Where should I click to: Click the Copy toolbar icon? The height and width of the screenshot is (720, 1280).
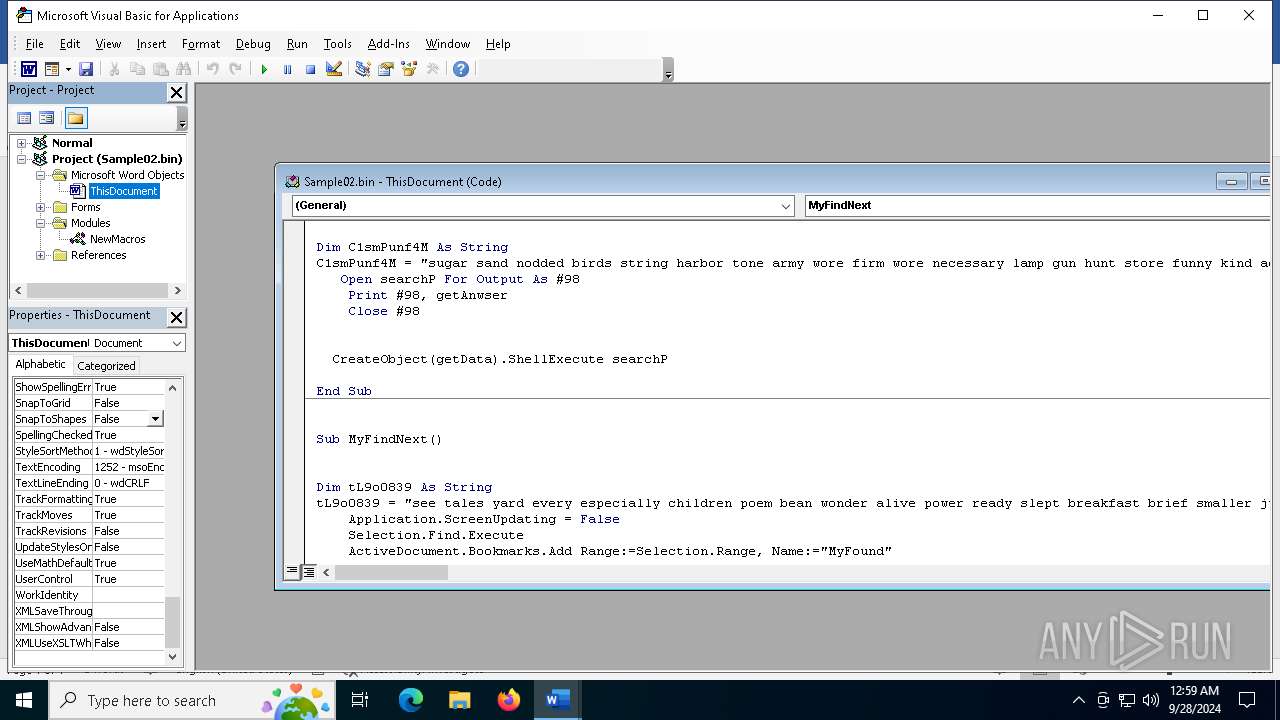coord(137,69)
